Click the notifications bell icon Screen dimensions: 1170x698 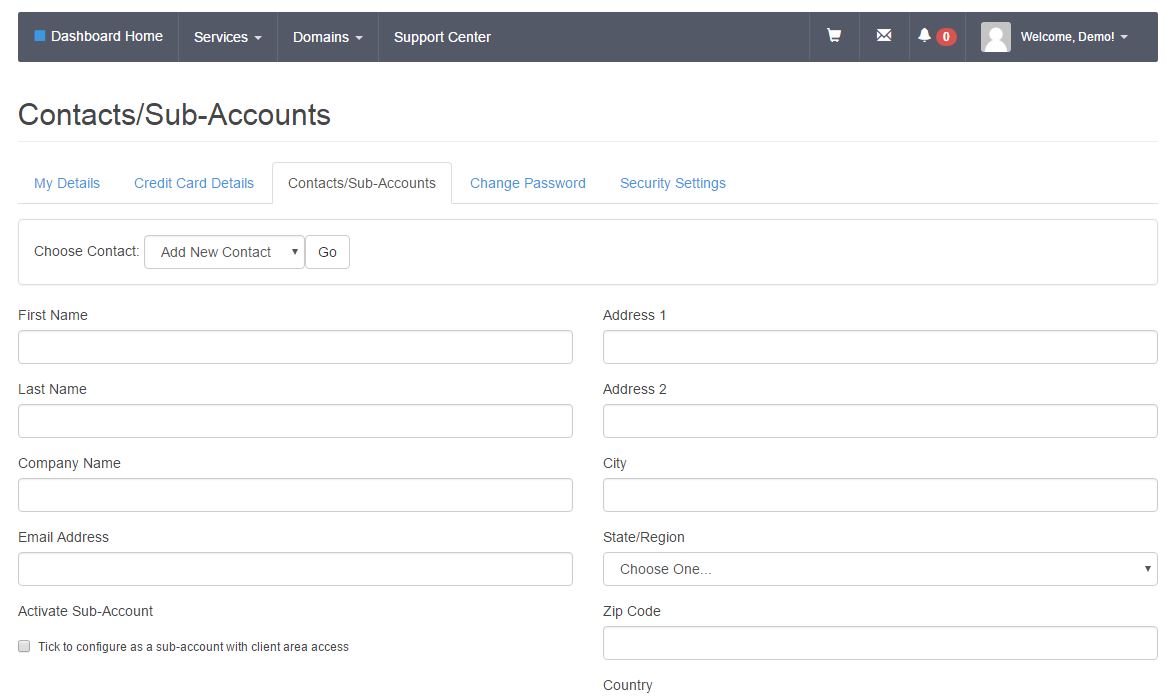click(x=924, y=36)
